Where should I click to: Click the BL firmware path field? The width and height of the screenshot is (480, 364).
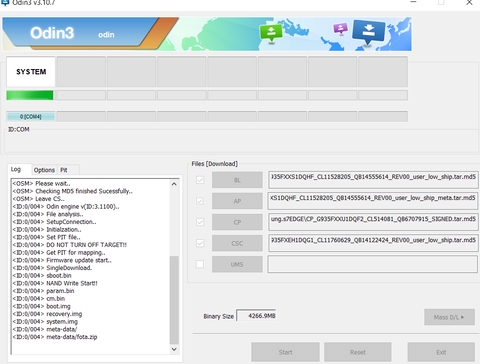tap(373, 179)
